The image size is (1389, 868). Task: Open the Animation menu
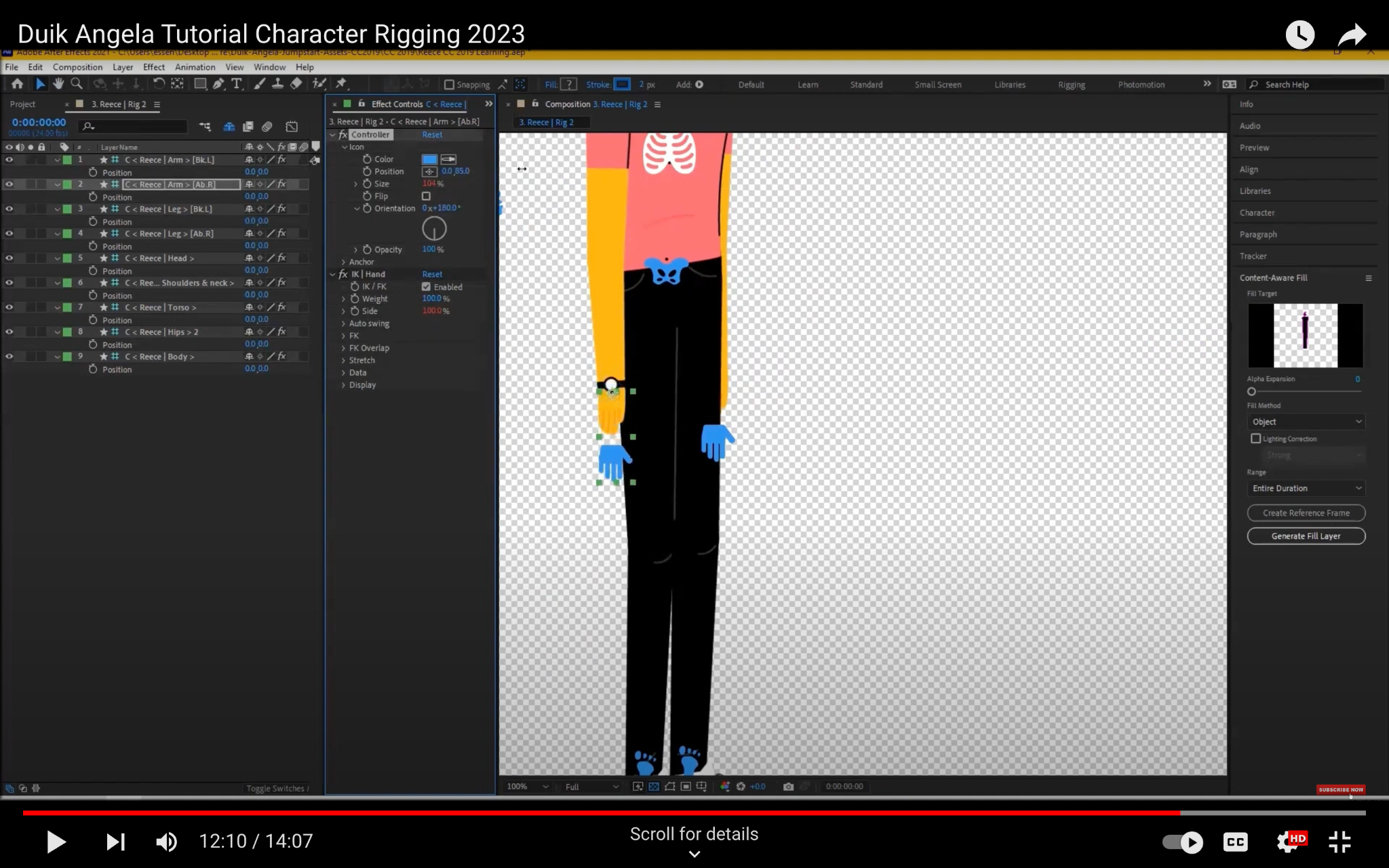pyautogui.click(x=195, y=67)
